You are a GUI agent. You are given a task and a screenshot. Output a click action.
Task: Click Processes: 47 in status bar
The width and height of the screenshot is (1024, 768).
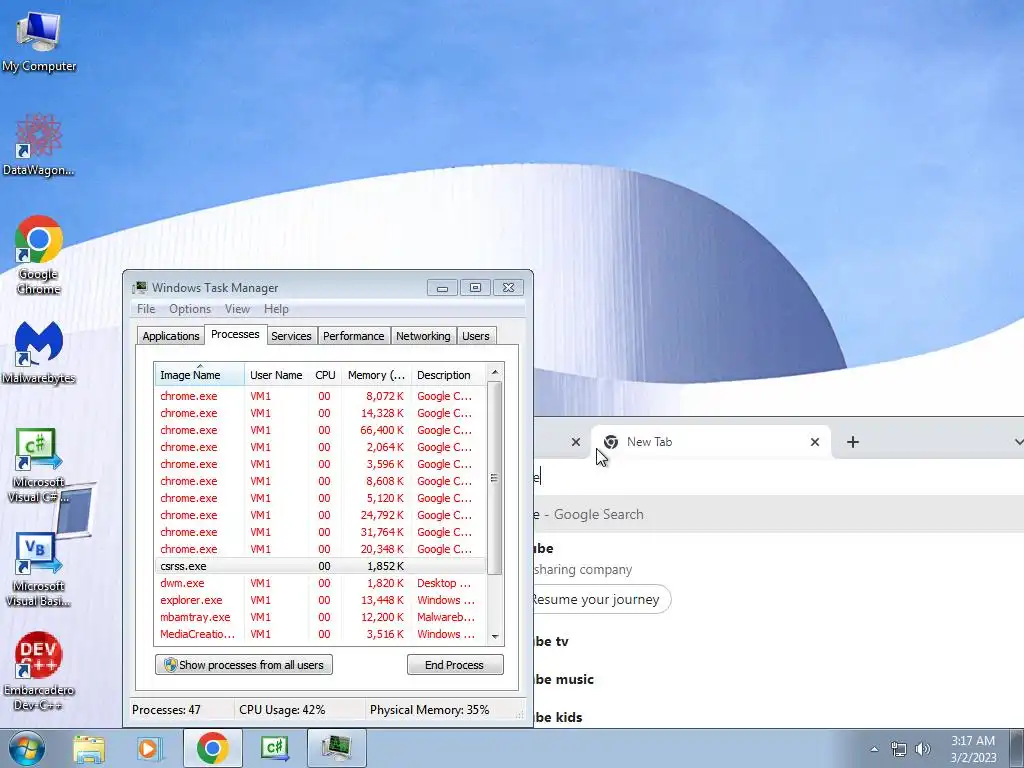coord(167,710)
